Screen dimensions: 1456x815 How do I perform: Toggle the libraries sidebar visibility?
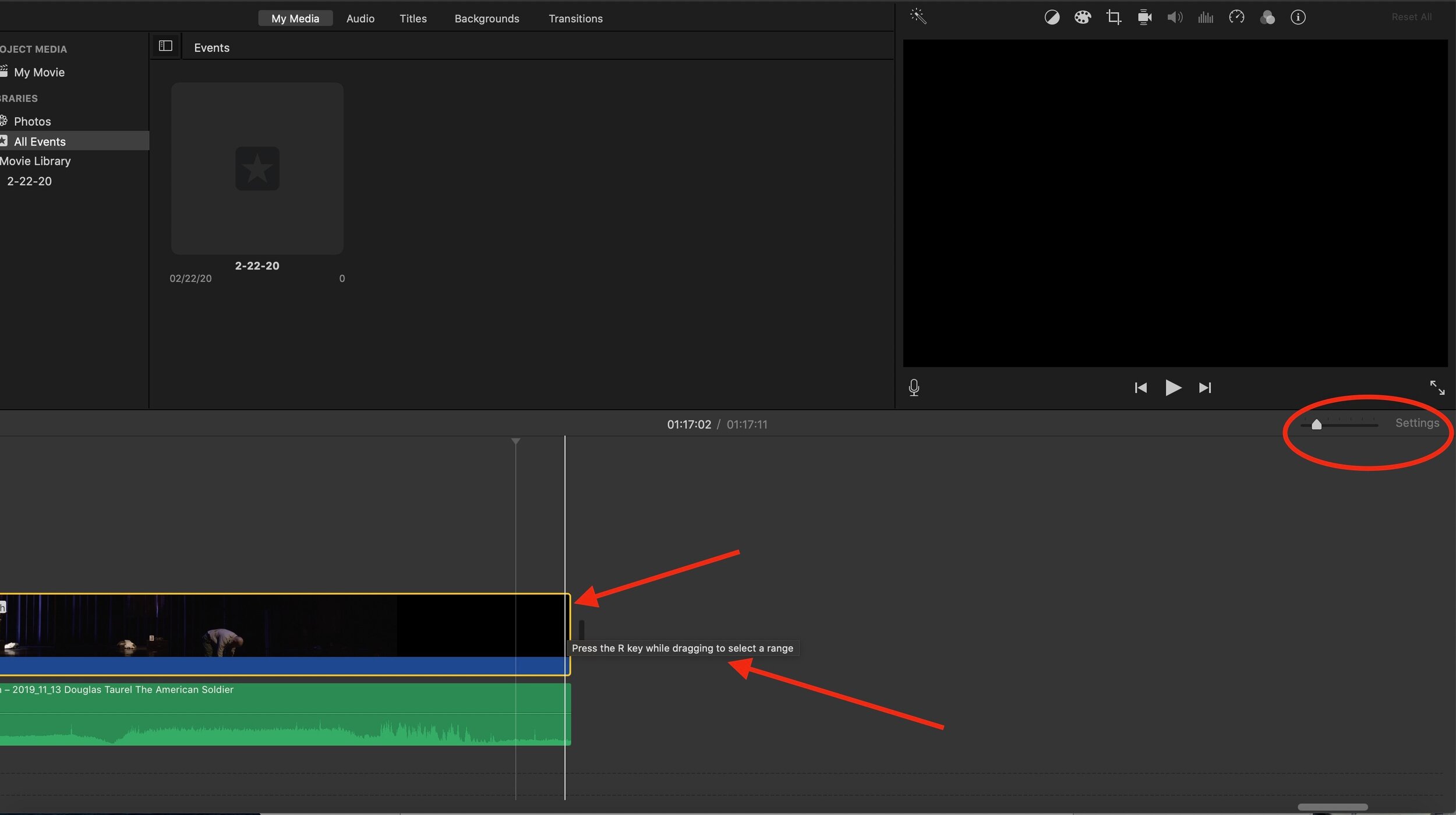tap(165, 45)
